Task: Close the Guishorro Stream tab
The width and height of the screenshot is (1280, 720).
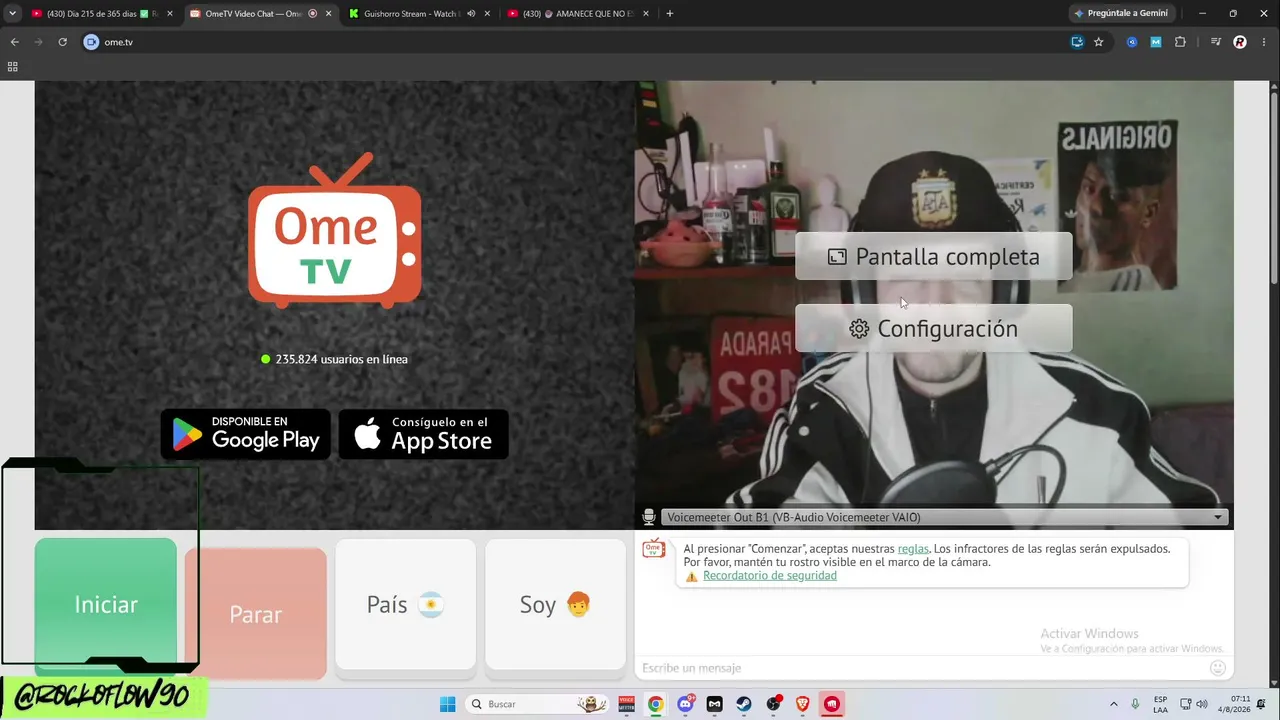Action: 487,14
